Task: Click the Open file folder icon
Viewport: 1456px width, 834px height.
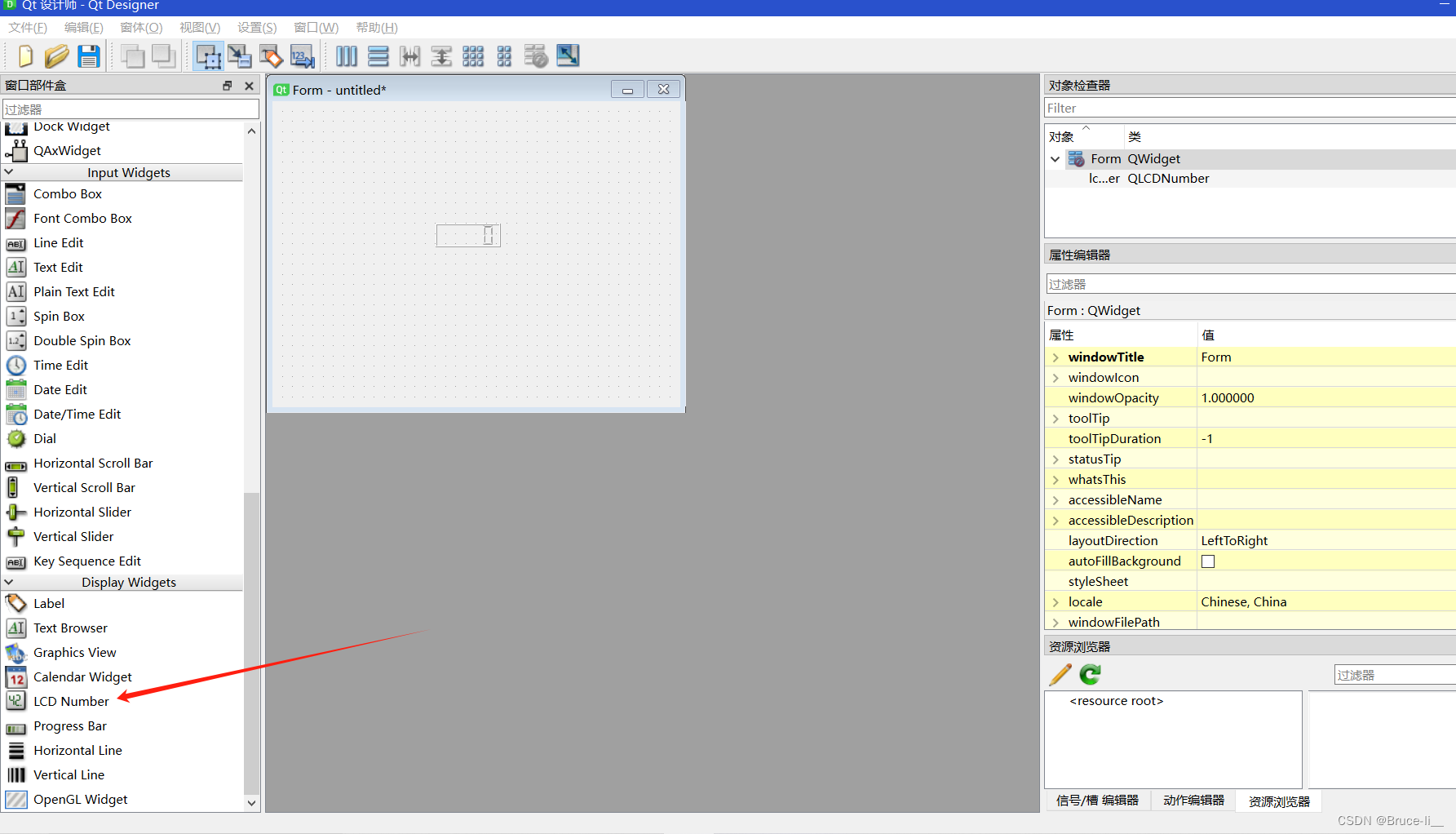Action: click(x=56, y=56)
